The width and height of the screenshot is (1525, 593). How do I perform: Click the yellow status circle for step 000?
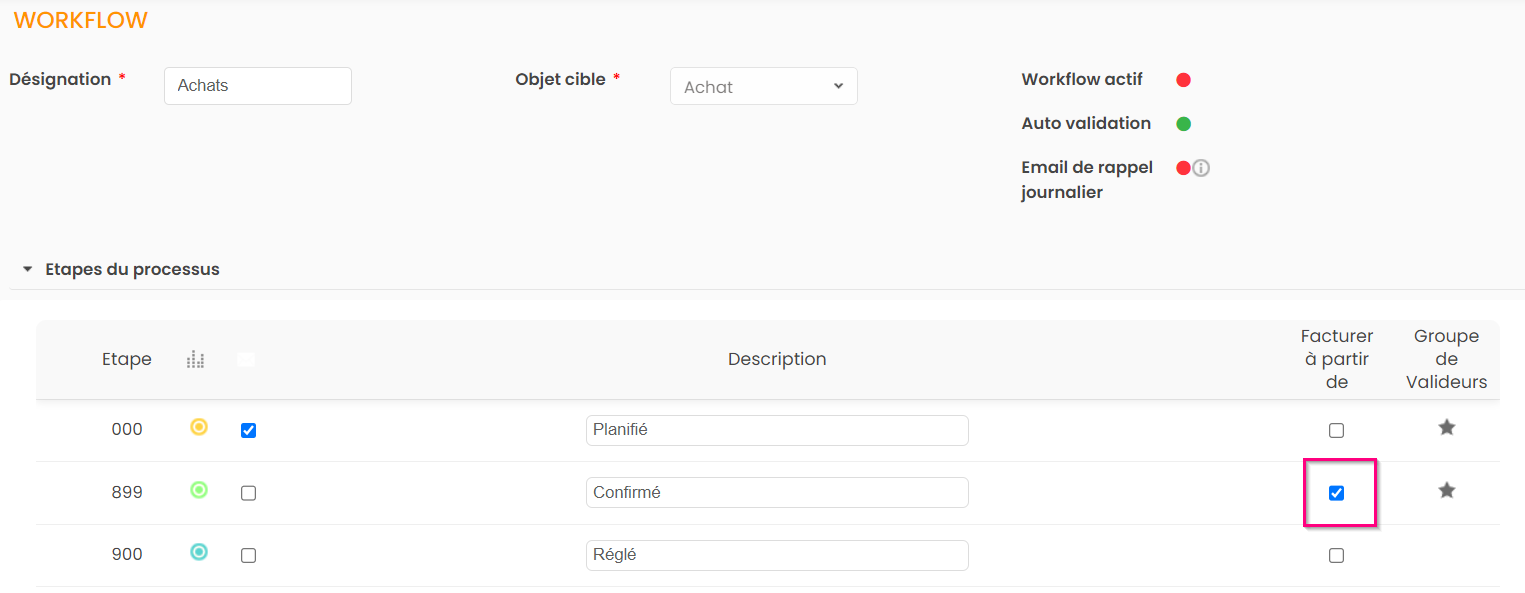point(199,428)
